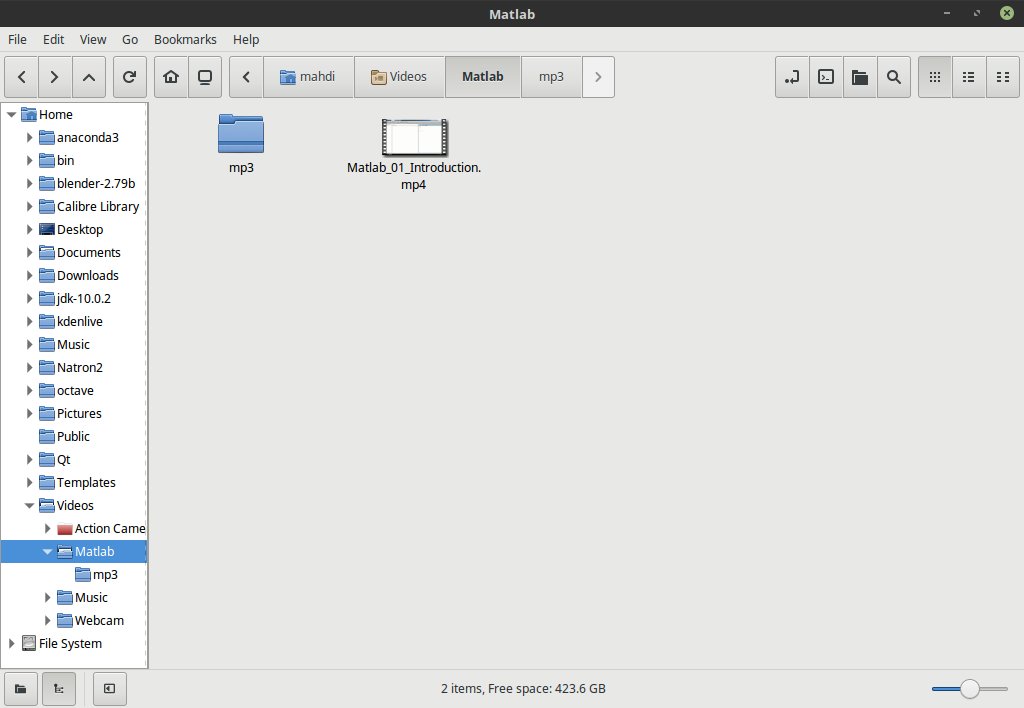Image resolution: width=1024 pixels, height=708 pixels.
Task: Open the View menu
Action: click(93, 39)
